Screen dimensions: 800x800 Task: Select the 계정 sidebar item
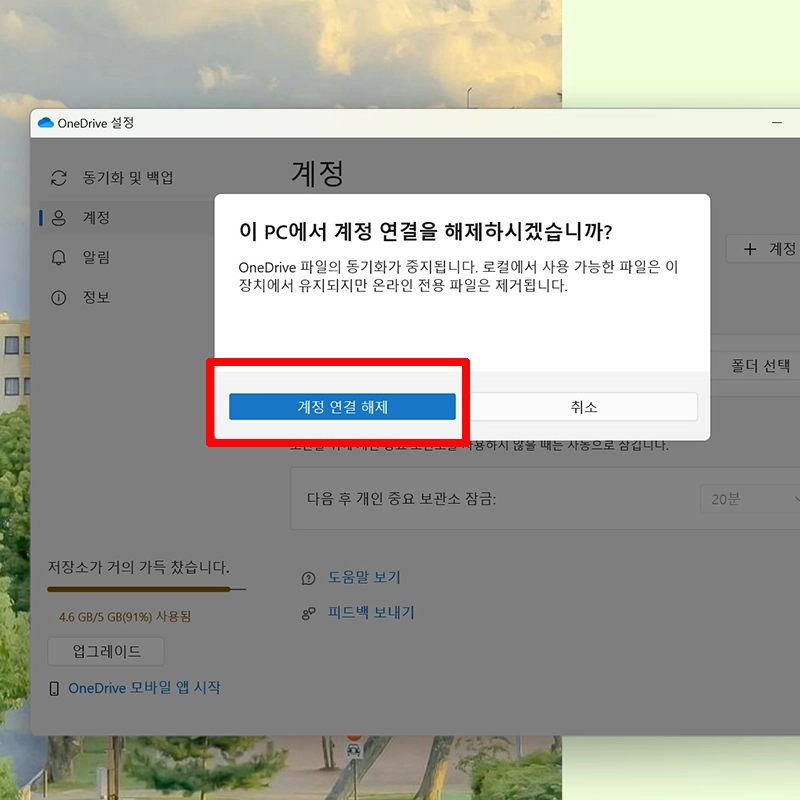(x=128, y=218)
